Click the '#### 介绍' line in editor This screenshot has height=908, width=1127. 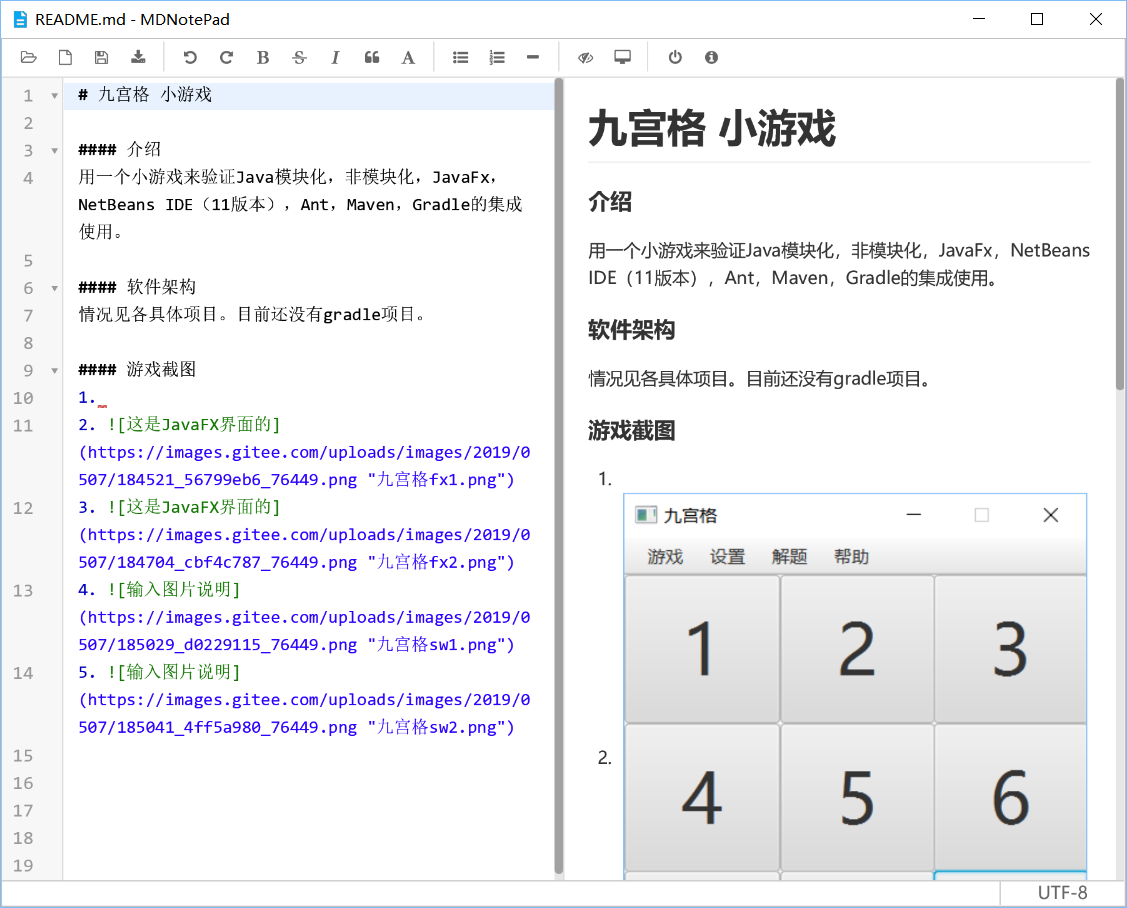coord(119,150)
